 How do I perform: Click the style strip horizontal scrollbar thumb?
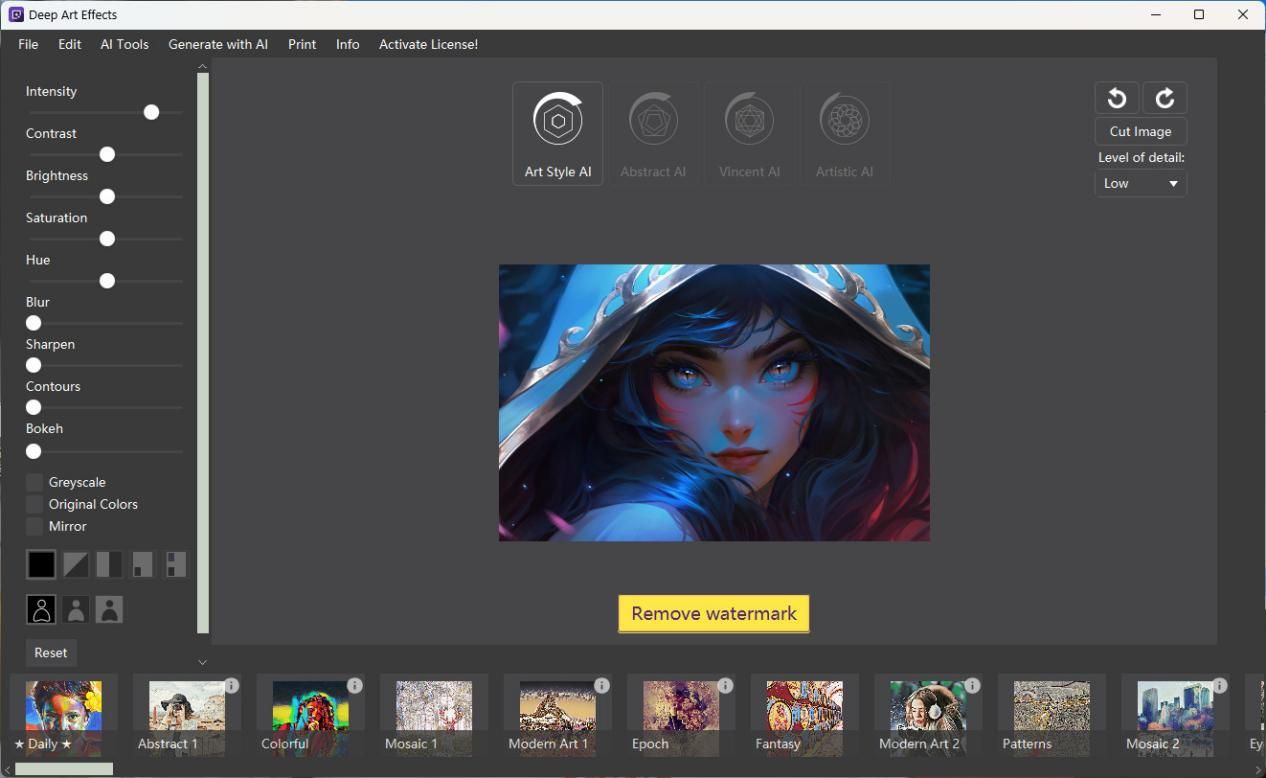tap(64, 769)
